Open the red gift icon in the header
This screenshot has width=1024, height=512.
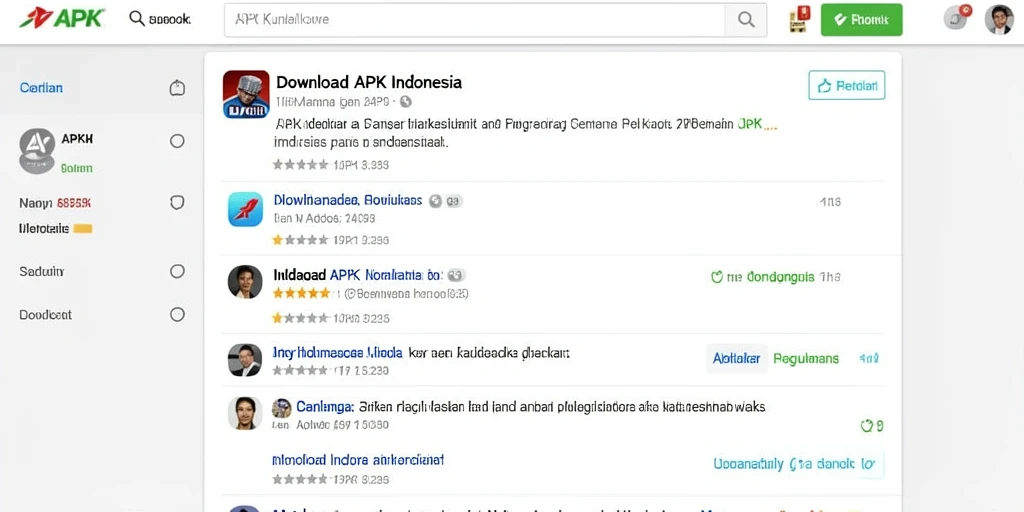pos(799,19)
